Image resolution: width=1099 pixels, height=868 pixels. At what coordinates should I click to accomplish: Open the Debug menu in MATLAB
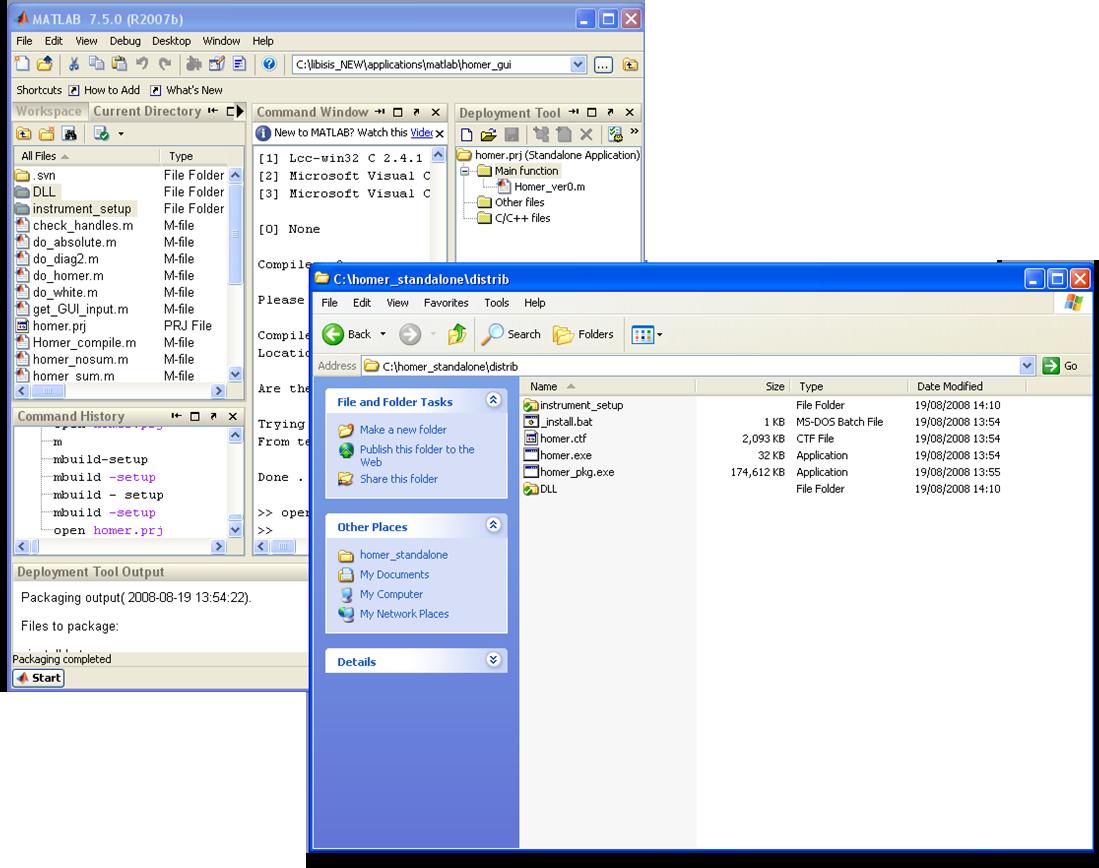point(125,41)
